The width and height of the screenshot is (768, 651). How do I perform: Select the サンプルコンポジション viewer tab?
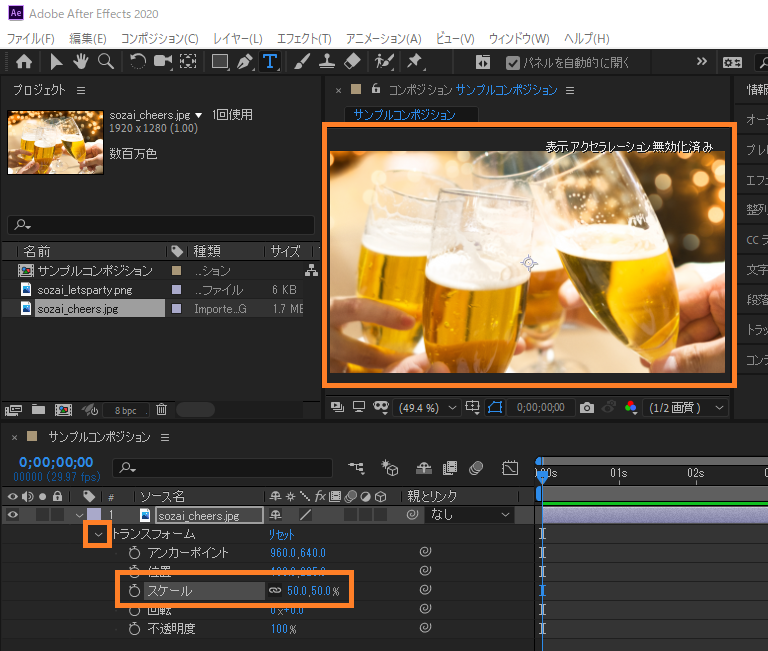405,115
